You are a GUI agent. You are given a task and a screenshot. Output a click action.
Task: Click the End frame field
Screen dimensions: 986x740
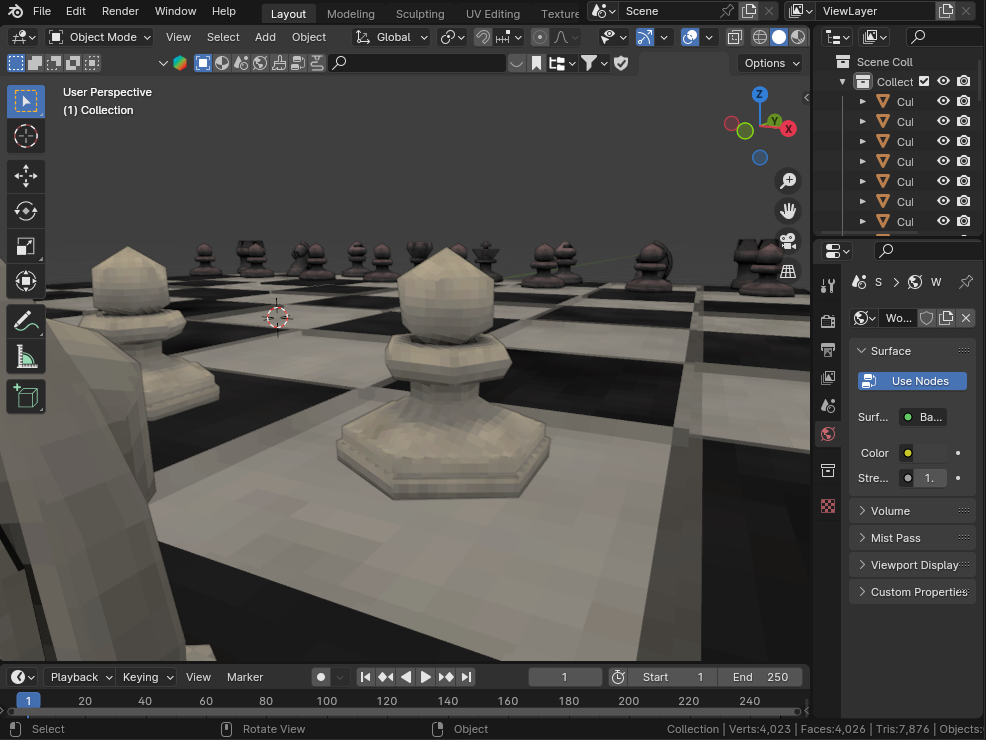tap(760, 677)
